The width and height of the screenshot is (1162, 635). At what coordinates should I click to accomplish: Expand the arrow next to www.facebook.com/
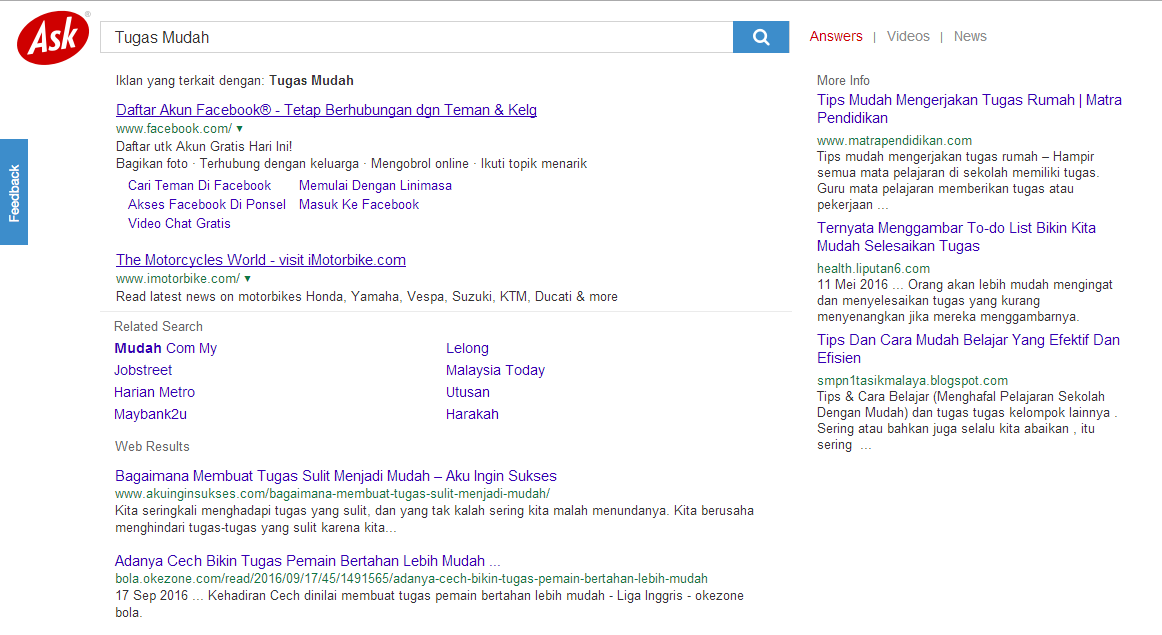click(x=239, y=129)
